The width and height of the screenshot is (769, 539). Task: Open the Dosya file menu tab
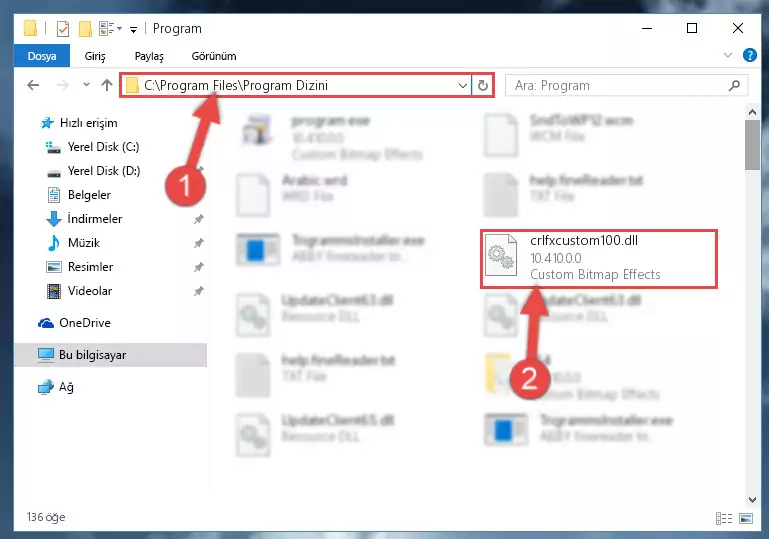(42, 56)
